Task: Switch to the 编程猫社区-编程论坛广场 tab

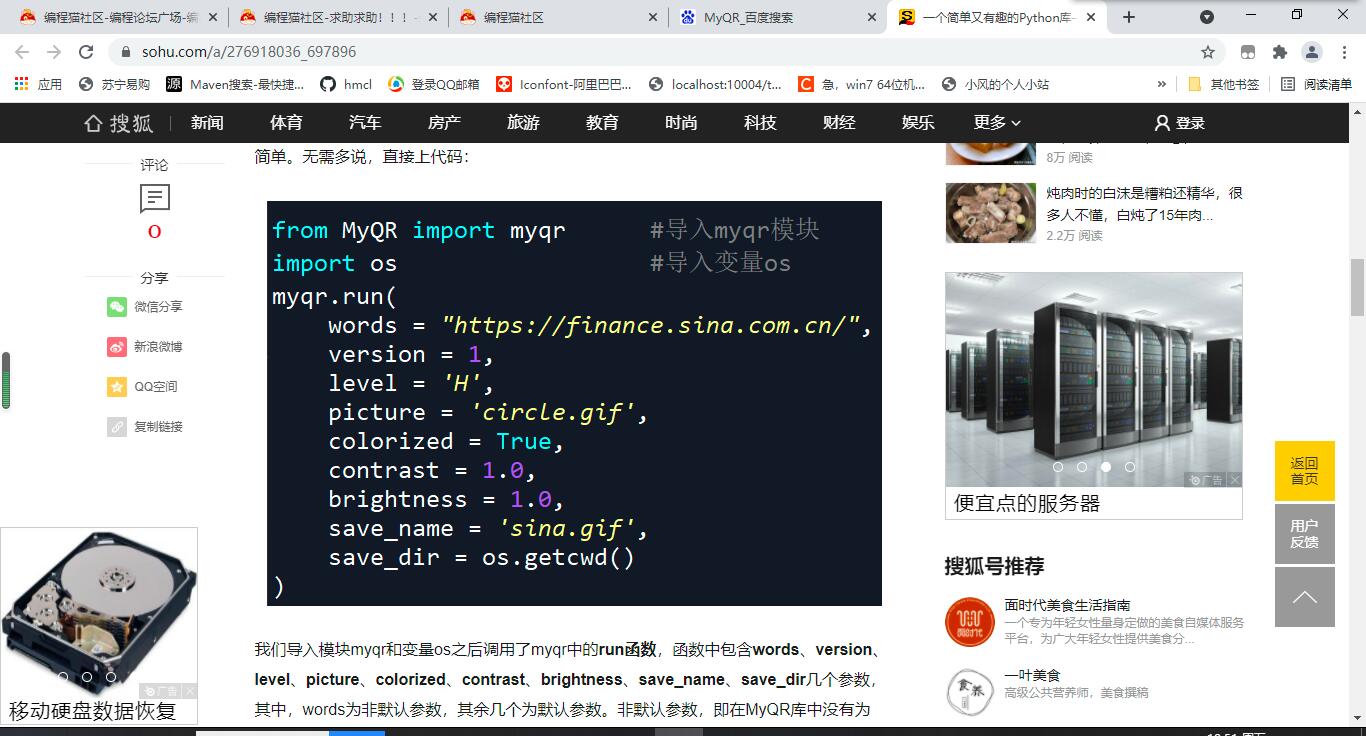Action: (109, 17)
